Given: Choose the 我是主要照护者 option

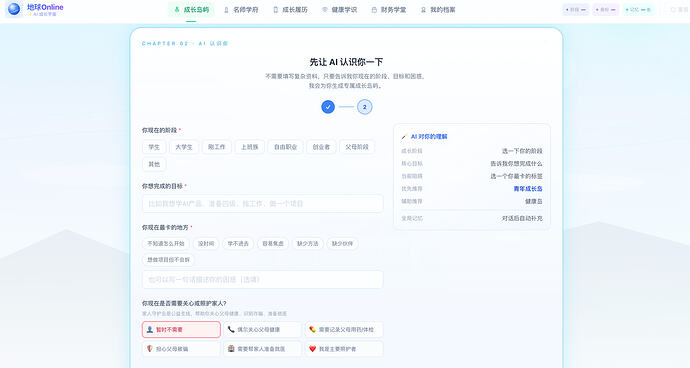Looking at the screenshot, I should point(344,349).
